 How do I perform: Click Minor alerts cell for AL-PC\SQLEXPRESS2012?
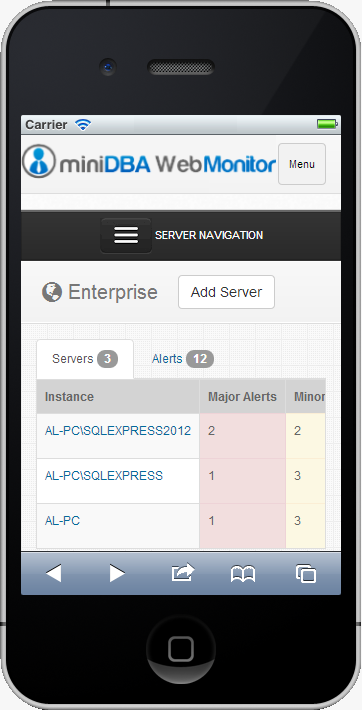306,436
